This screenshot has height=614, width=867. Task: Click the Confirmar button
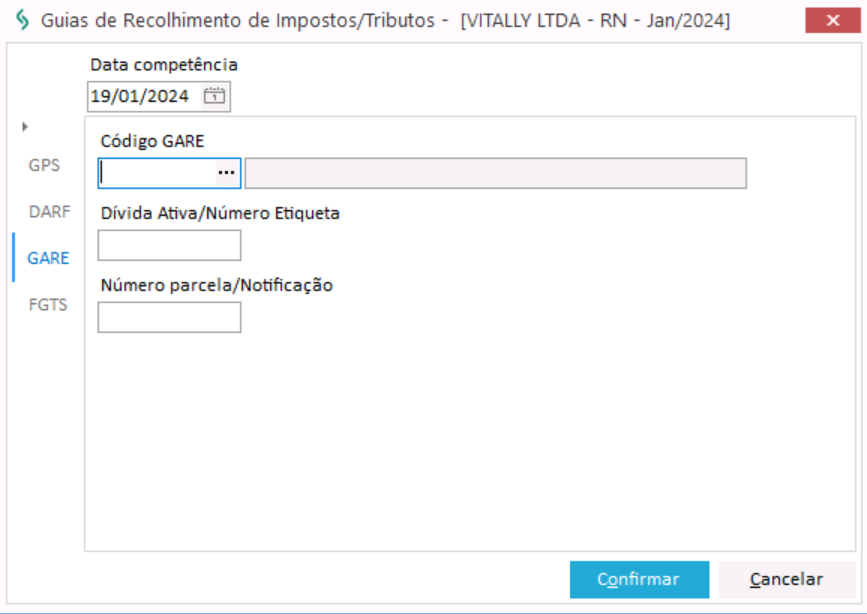(x=639, y=579)
